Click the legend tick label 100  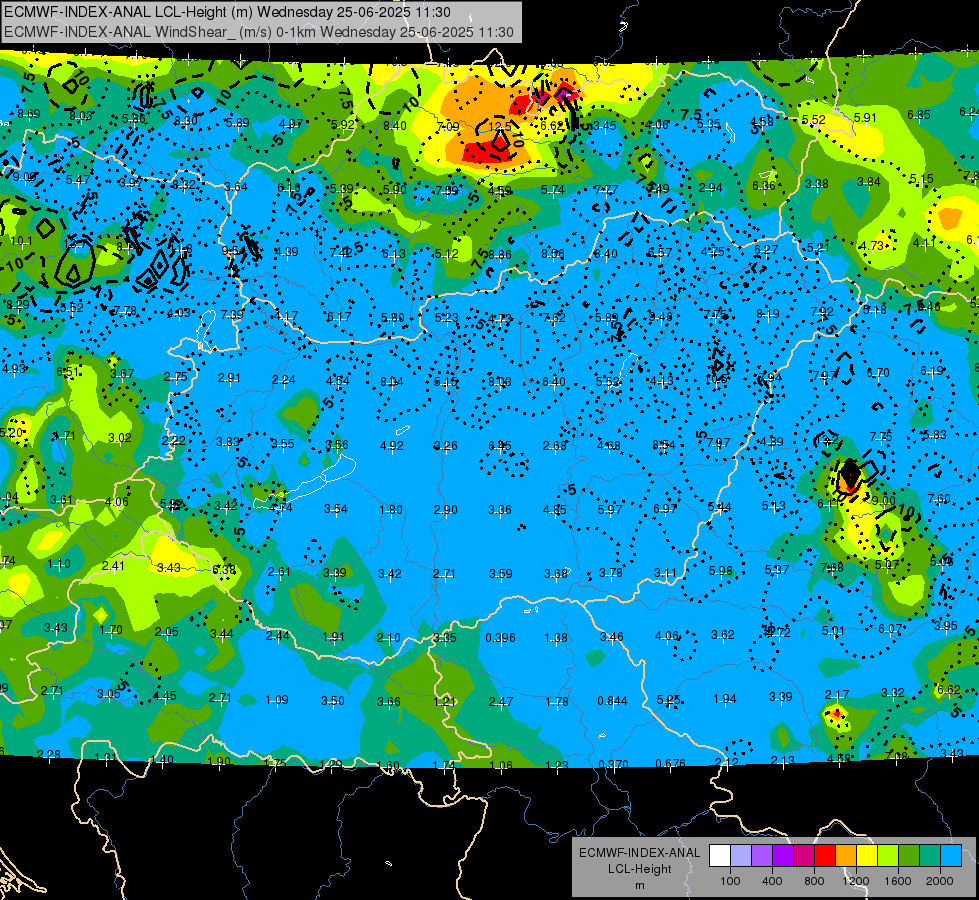(x=730, y=881)
